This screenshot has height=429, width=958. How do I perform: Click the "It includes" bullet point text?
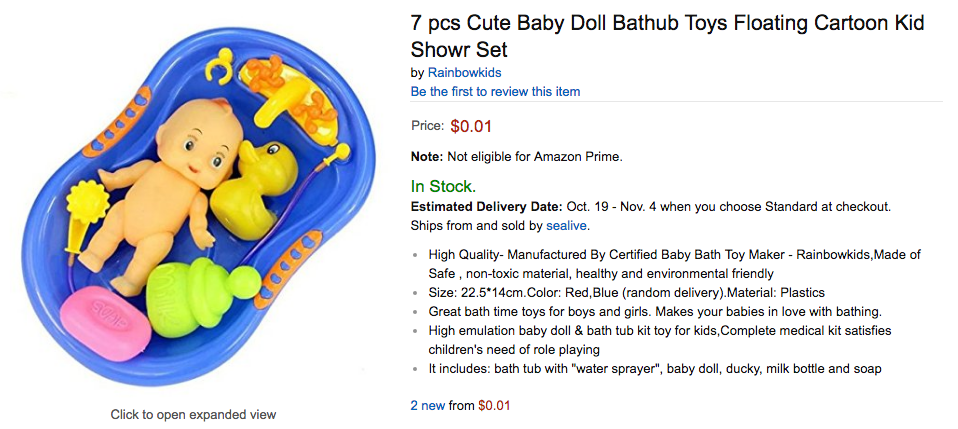click(x=655, y=369)
